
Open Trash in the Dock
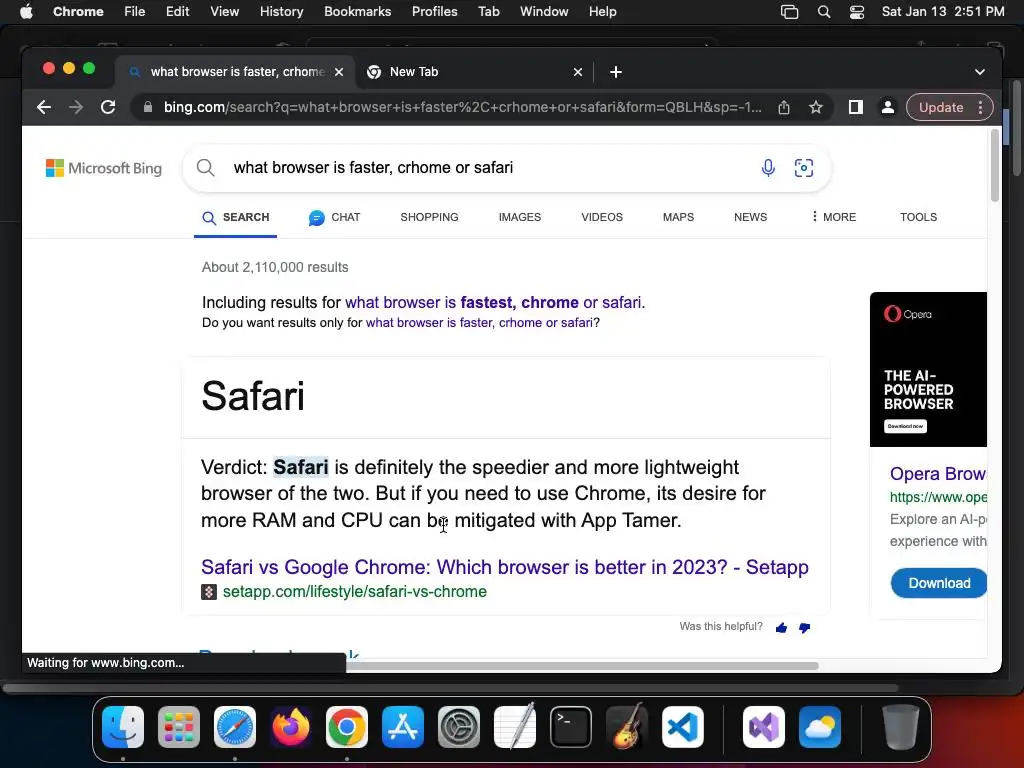(x=901, y=727)
